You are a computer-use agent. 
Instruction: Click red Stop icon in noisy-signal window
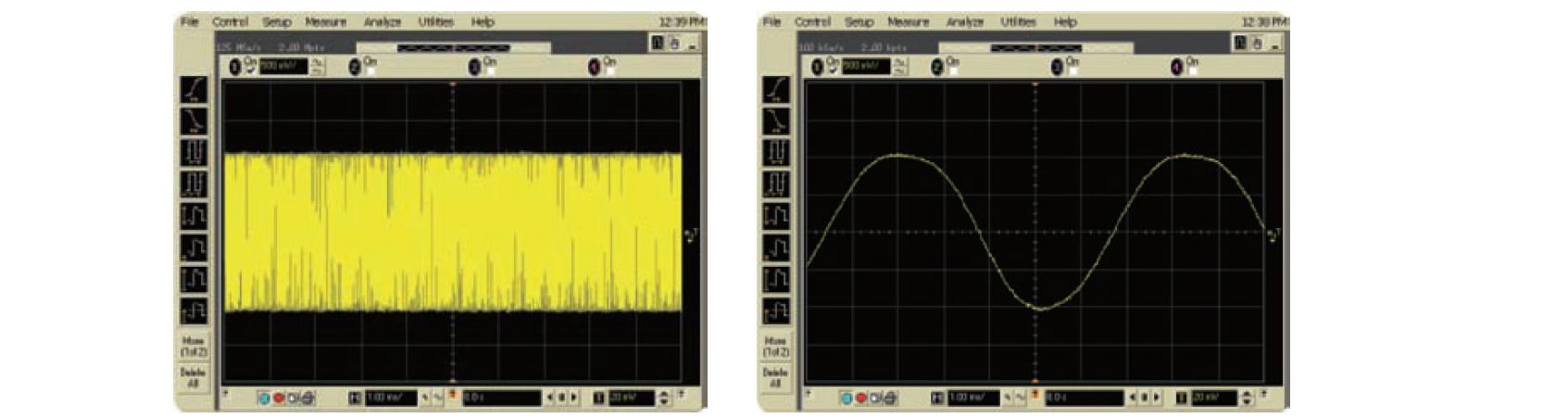pos(279,398)
